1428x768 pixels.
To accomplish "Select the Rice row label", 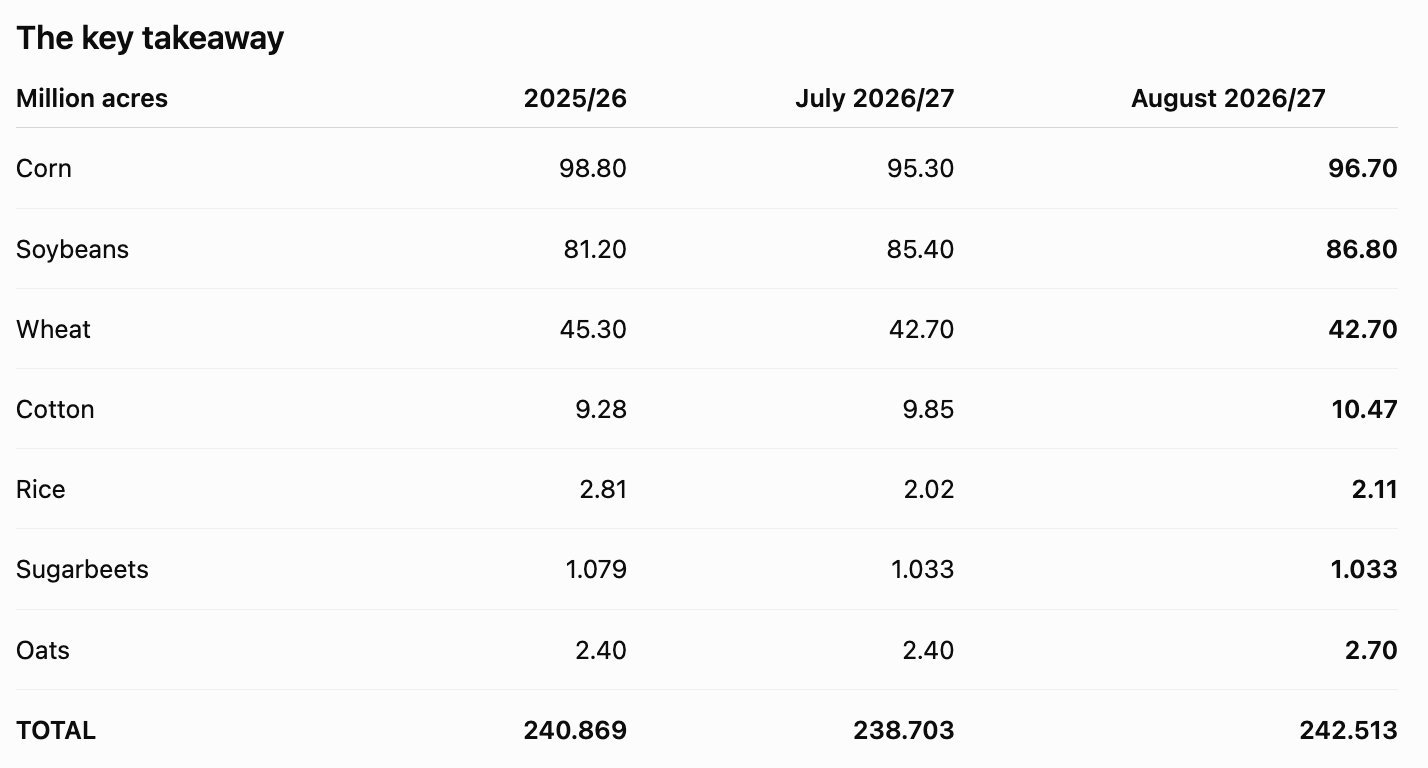I will coord(40,489).
